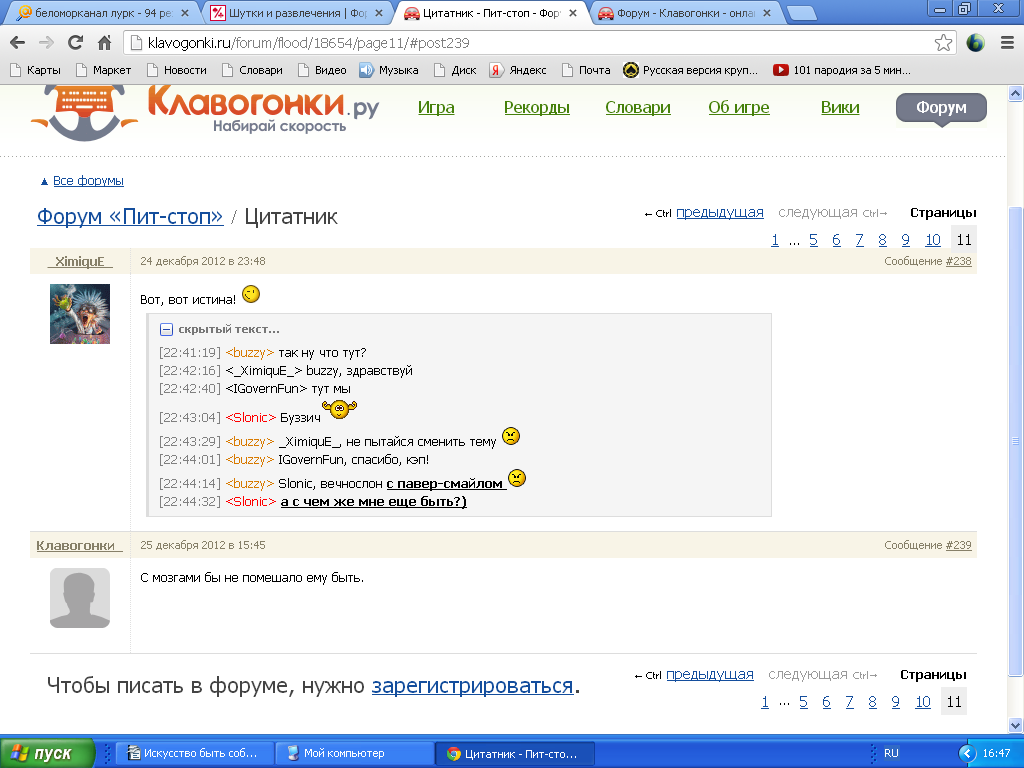This screenshot has width=1024, height=768.
Task: Go to page 1 in top pagination
Action: (775, 240)
